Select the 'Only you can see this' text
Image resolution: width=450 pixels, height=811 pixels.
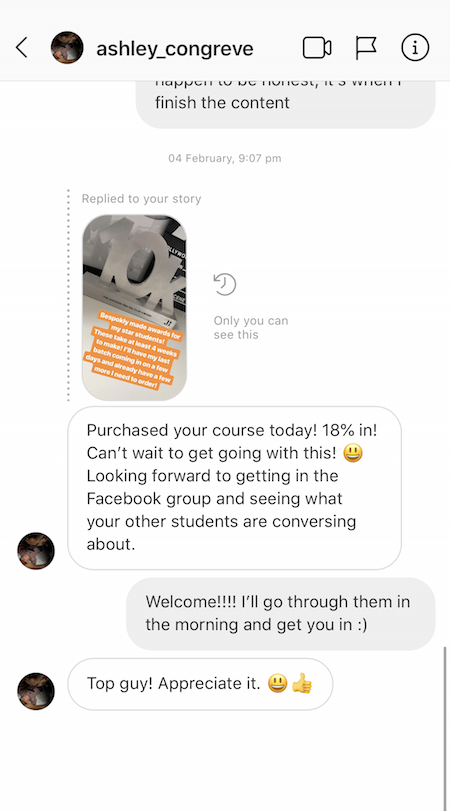pyautogui.click(x=251, y=327)
